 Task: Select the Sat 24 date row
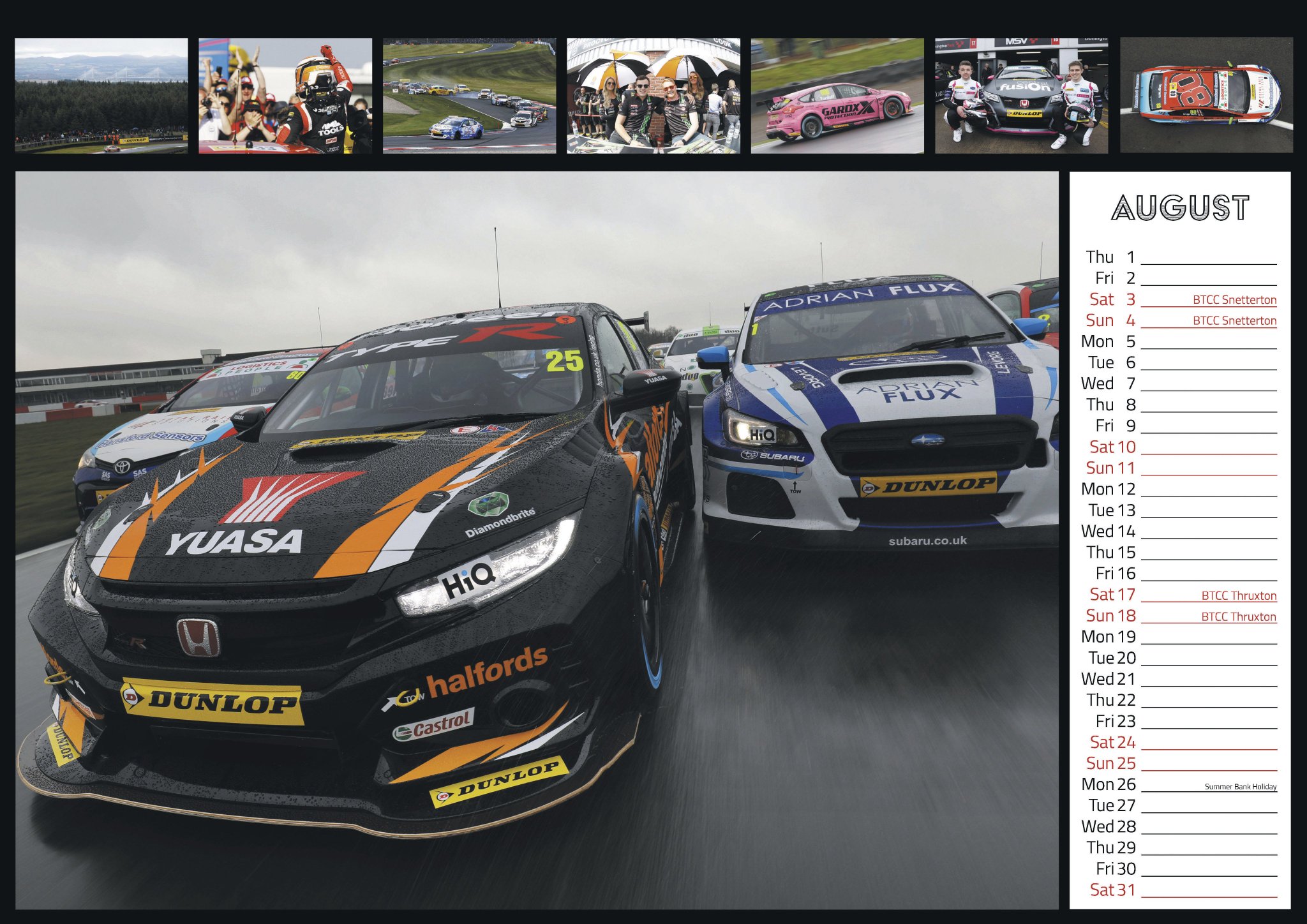(x=1182, y=741)
